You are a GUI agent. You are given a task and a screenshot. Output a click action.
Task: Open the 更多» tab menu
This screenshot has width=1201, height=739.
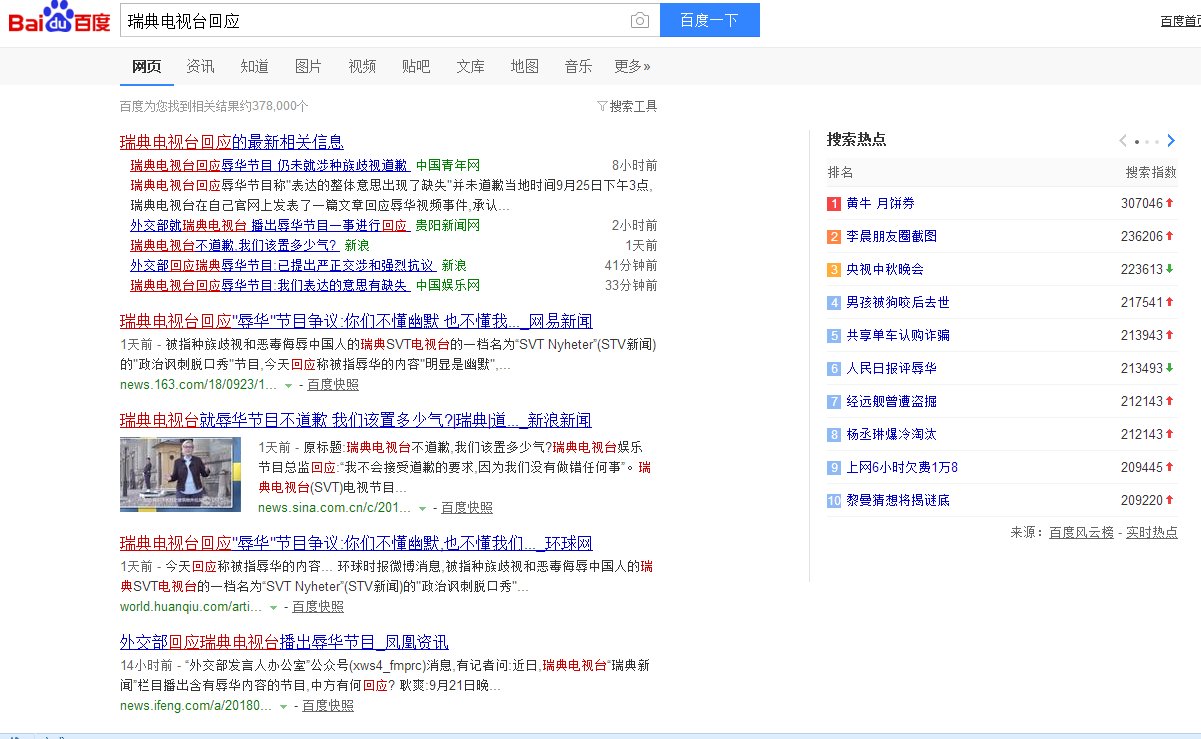pyautogui.click(x=632, y=67)
